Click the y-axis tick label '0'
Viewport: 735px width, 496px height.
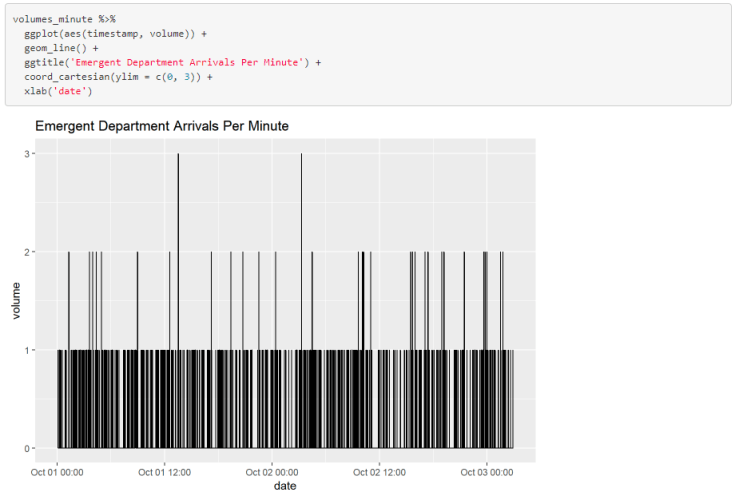tap(27, 449)
